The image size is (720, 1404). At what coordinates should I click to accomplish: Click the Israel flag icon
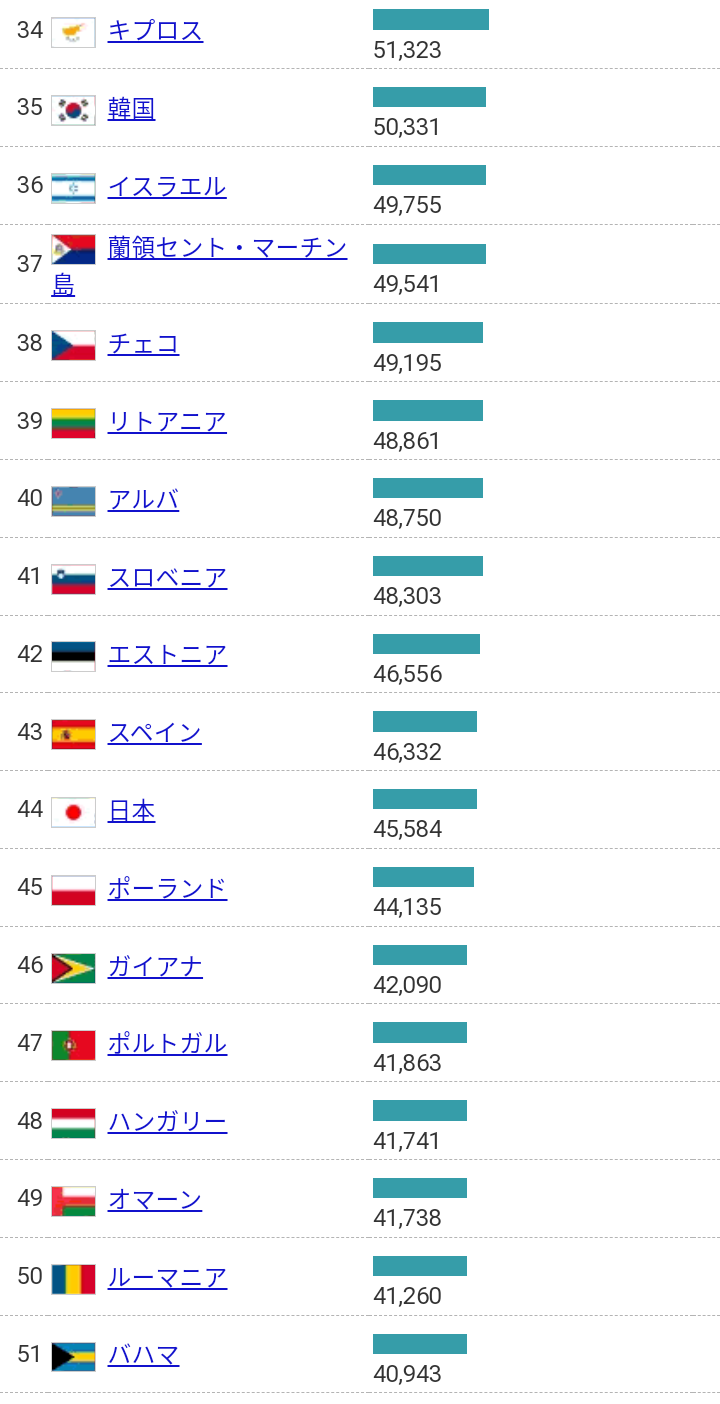(73, 188)
